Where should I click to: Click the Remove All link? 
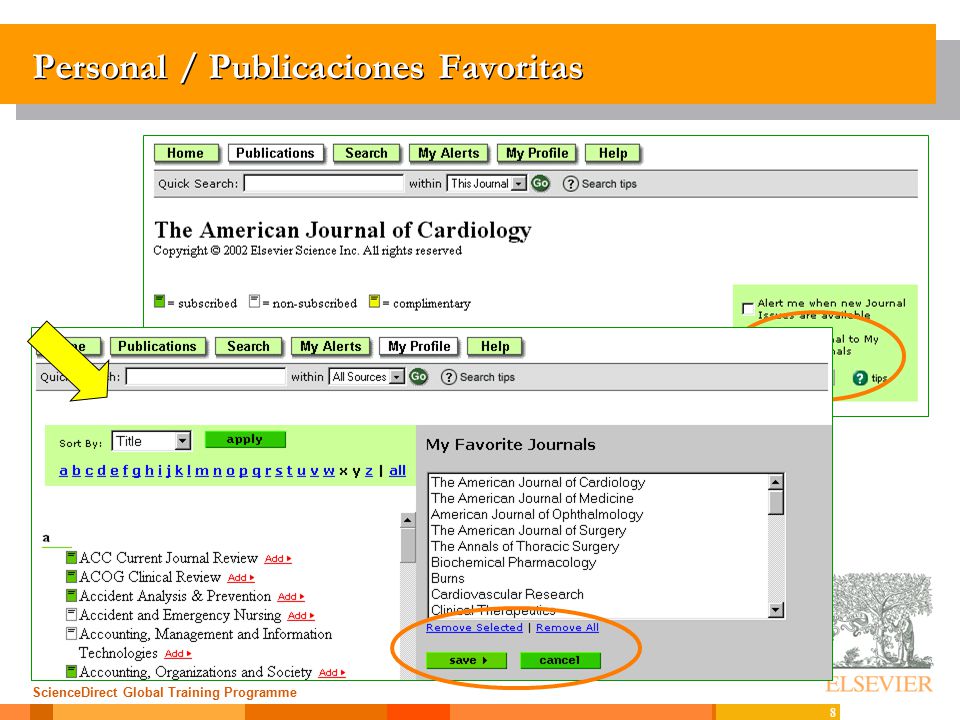568,628
